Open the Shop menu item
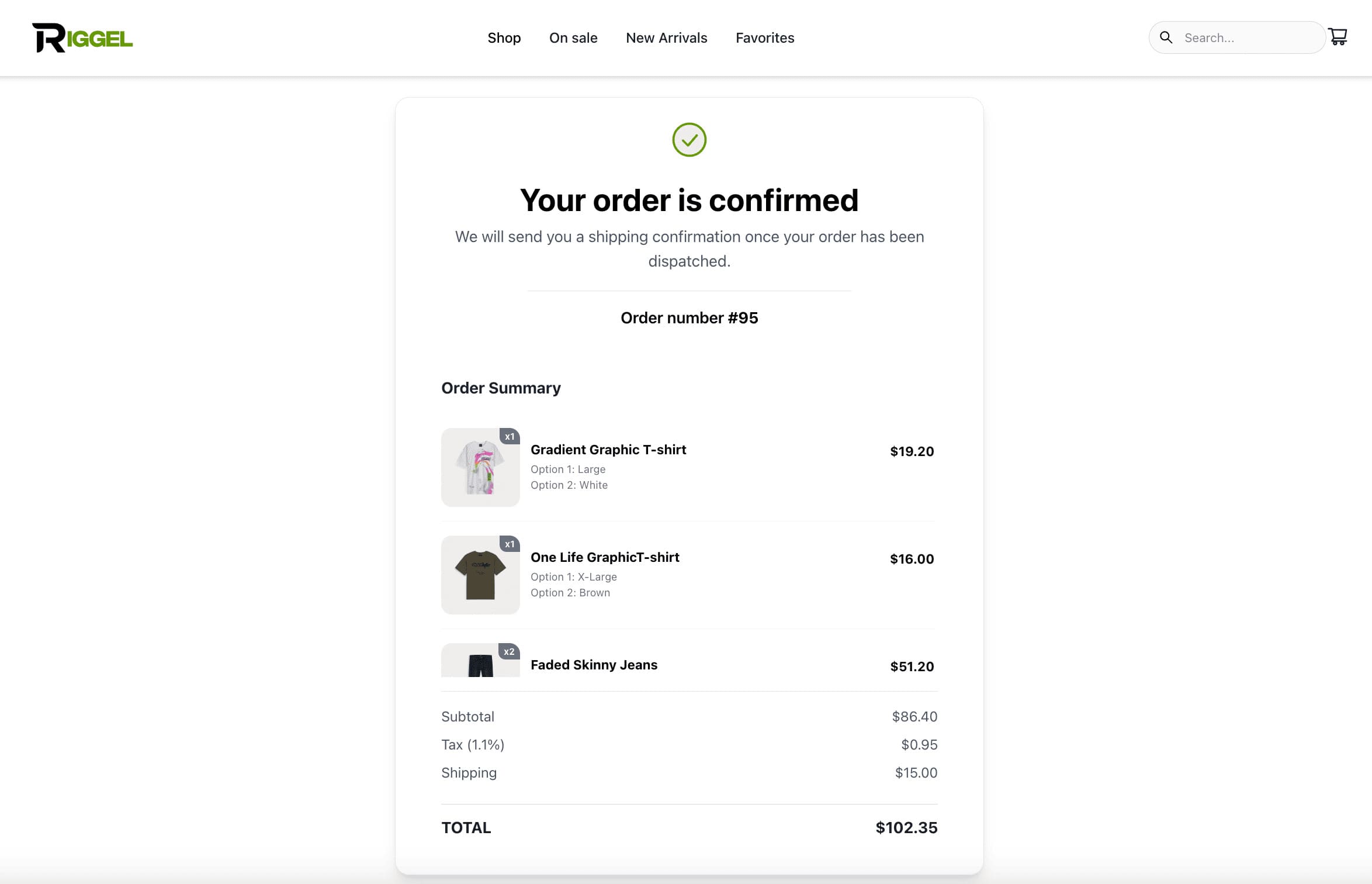Screen dimensions: 1372x884 (x=504, y=37)
